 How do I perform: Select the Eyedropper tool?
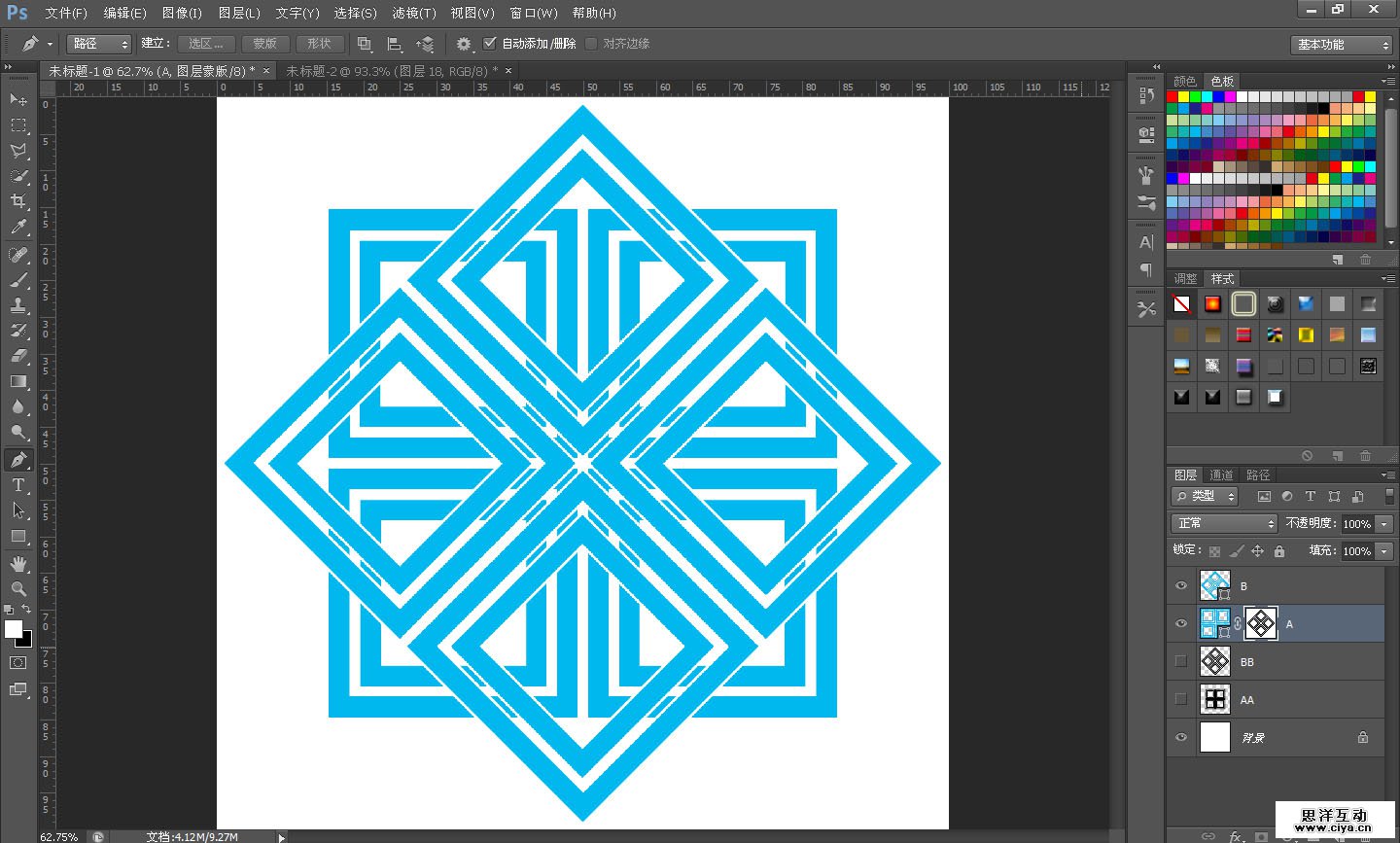point(18,228)
